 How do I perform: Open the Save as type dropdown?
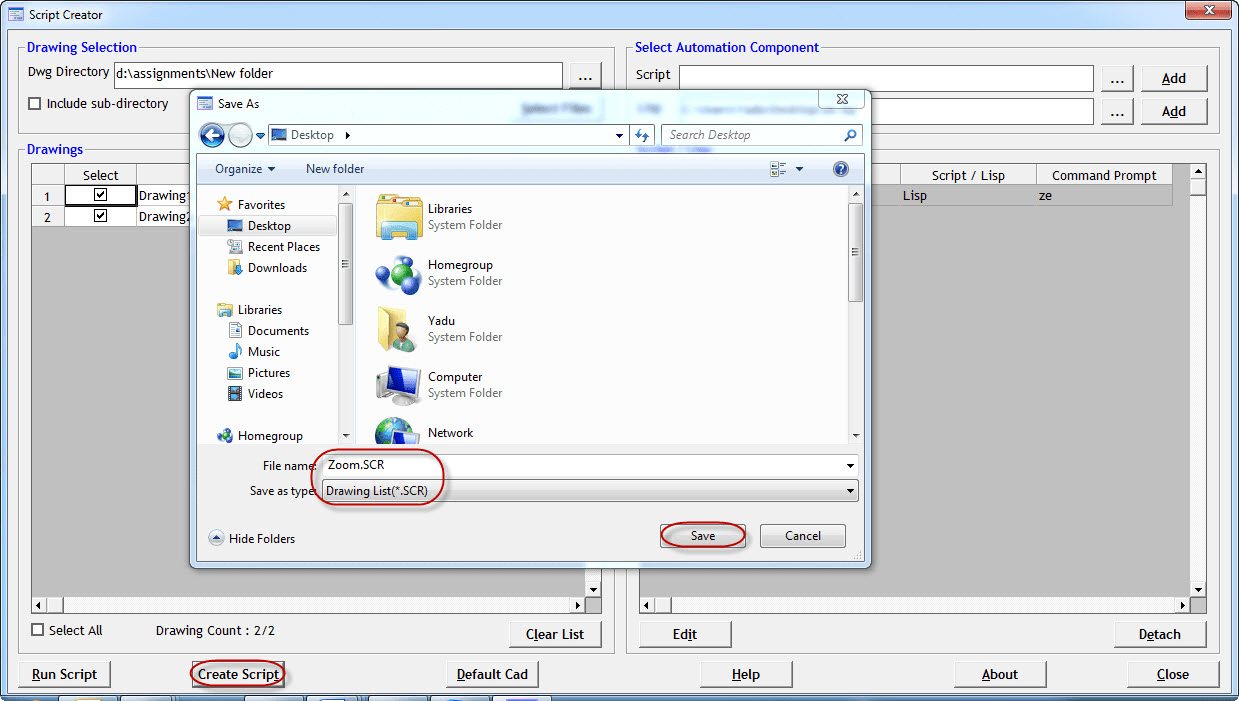point(849,490)
